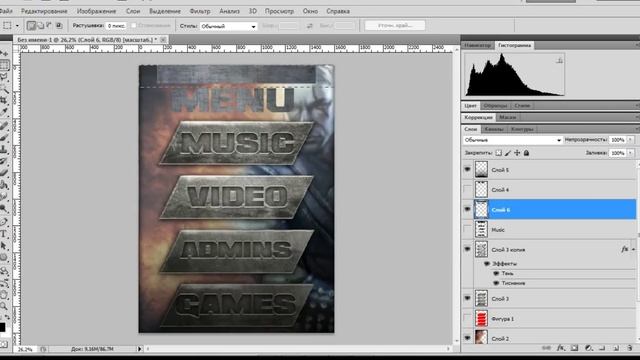Image resolution: width=640 pixels, height=360 pixels.
Task: Open the Layers panel options menu
Action: (x=637, y=129)
